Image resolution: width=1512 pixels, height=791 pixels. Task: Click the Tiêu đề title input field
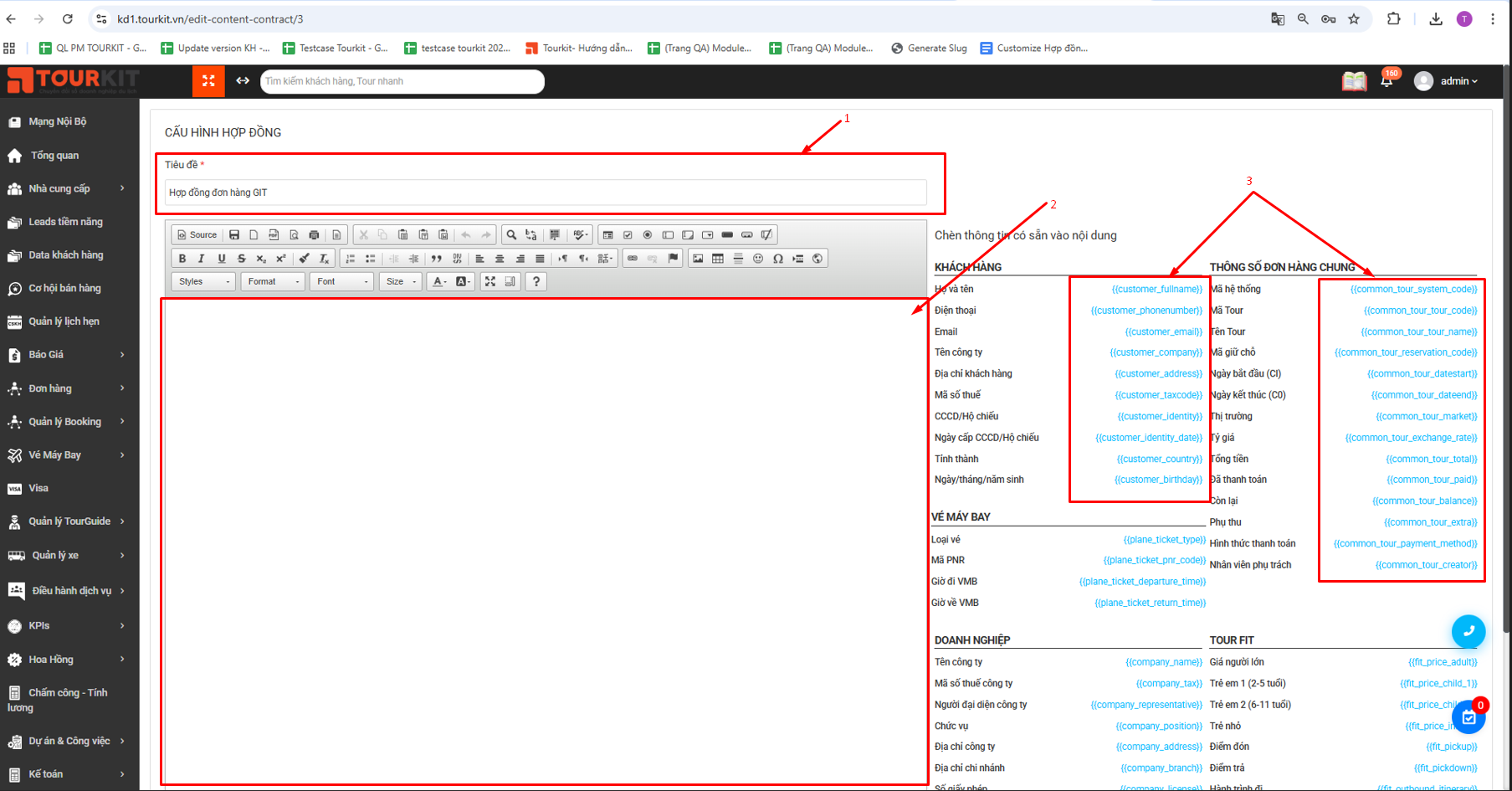[x=545, y=193]
